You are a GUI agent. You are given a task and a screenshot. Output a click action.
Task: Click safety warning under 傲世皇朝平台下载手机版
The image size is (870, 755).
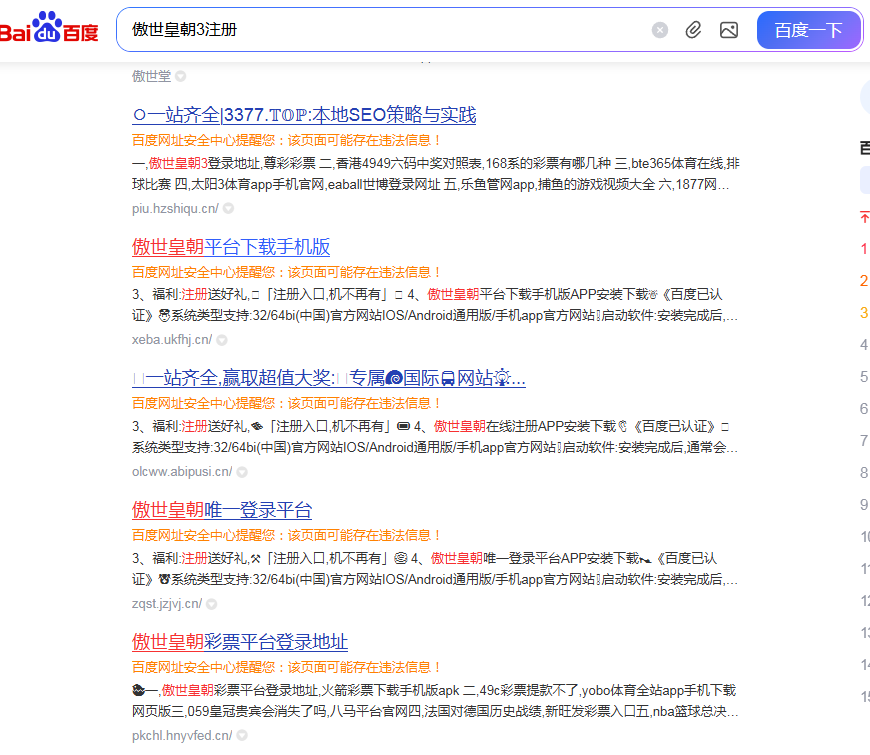(x=286, y=272)
